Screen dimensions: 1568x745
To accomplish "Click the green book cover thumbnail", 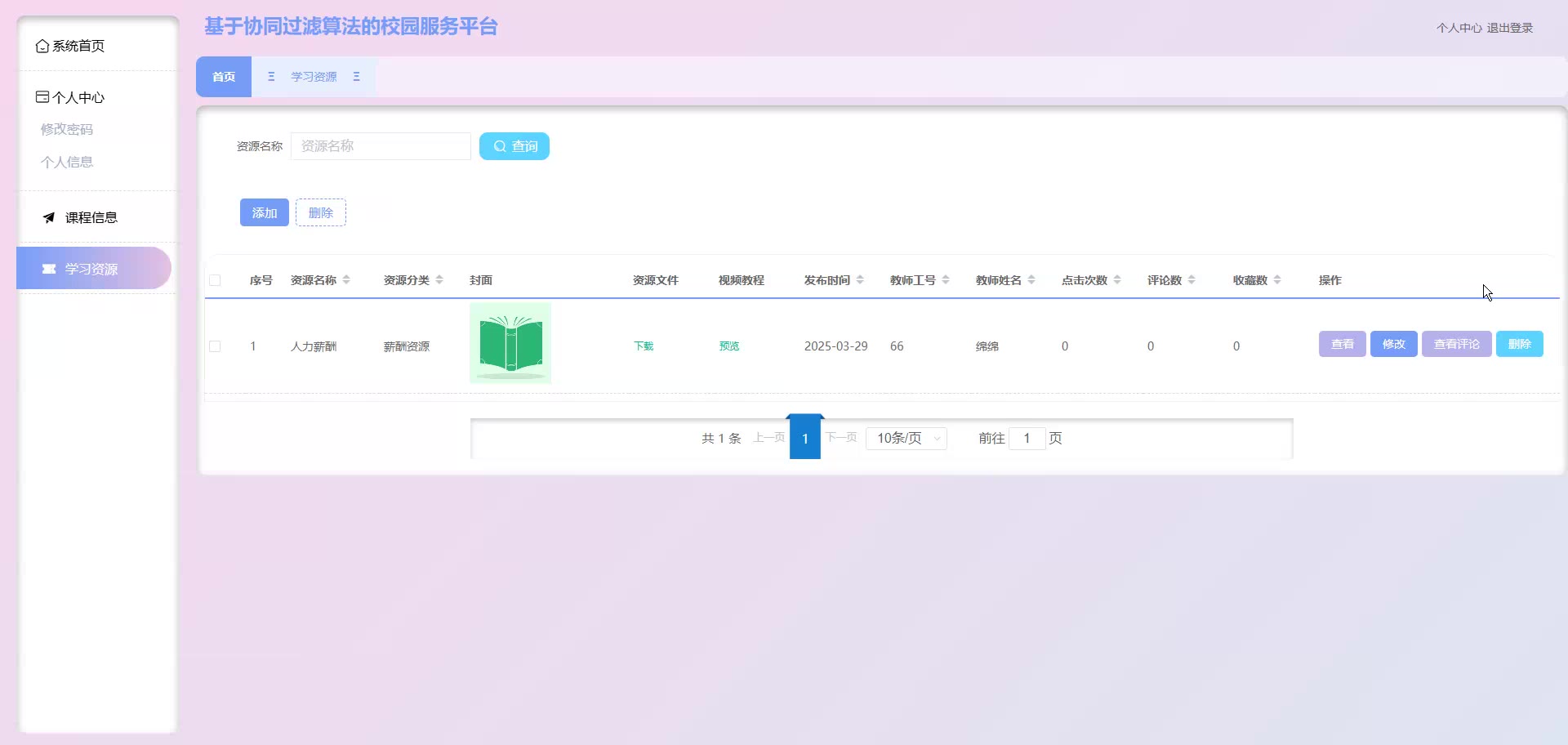I will tap(510, 343).
